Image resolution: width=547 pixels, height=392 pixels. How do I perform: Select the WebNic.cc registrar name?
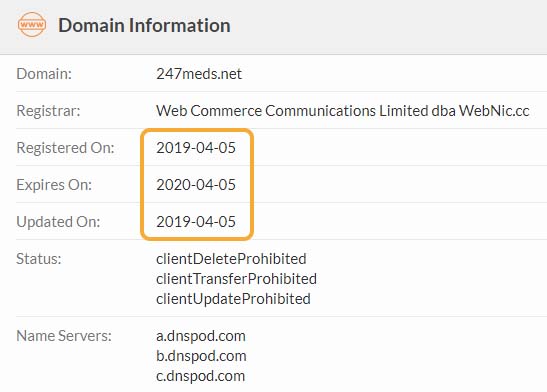(343, 111)
